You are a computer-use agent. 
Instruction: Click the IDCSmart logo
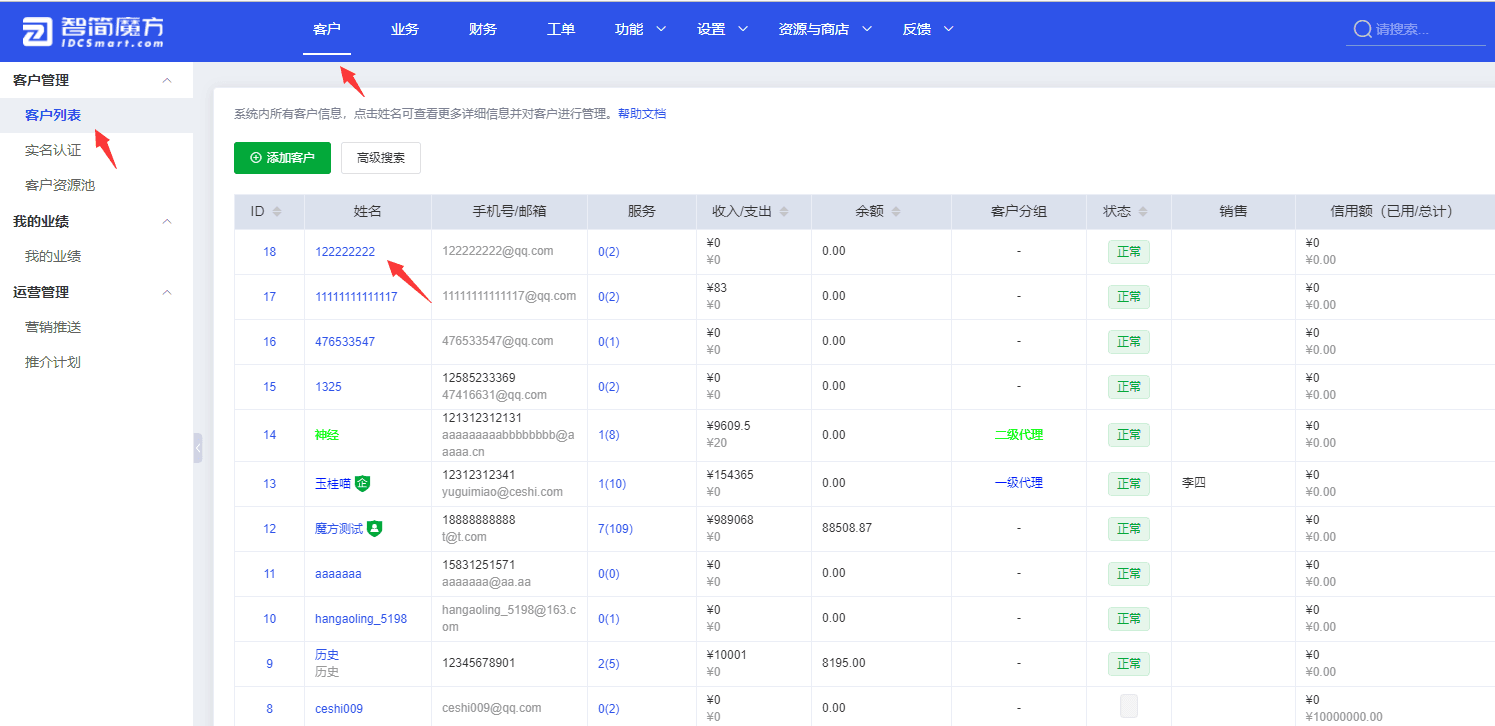(93, 31)
